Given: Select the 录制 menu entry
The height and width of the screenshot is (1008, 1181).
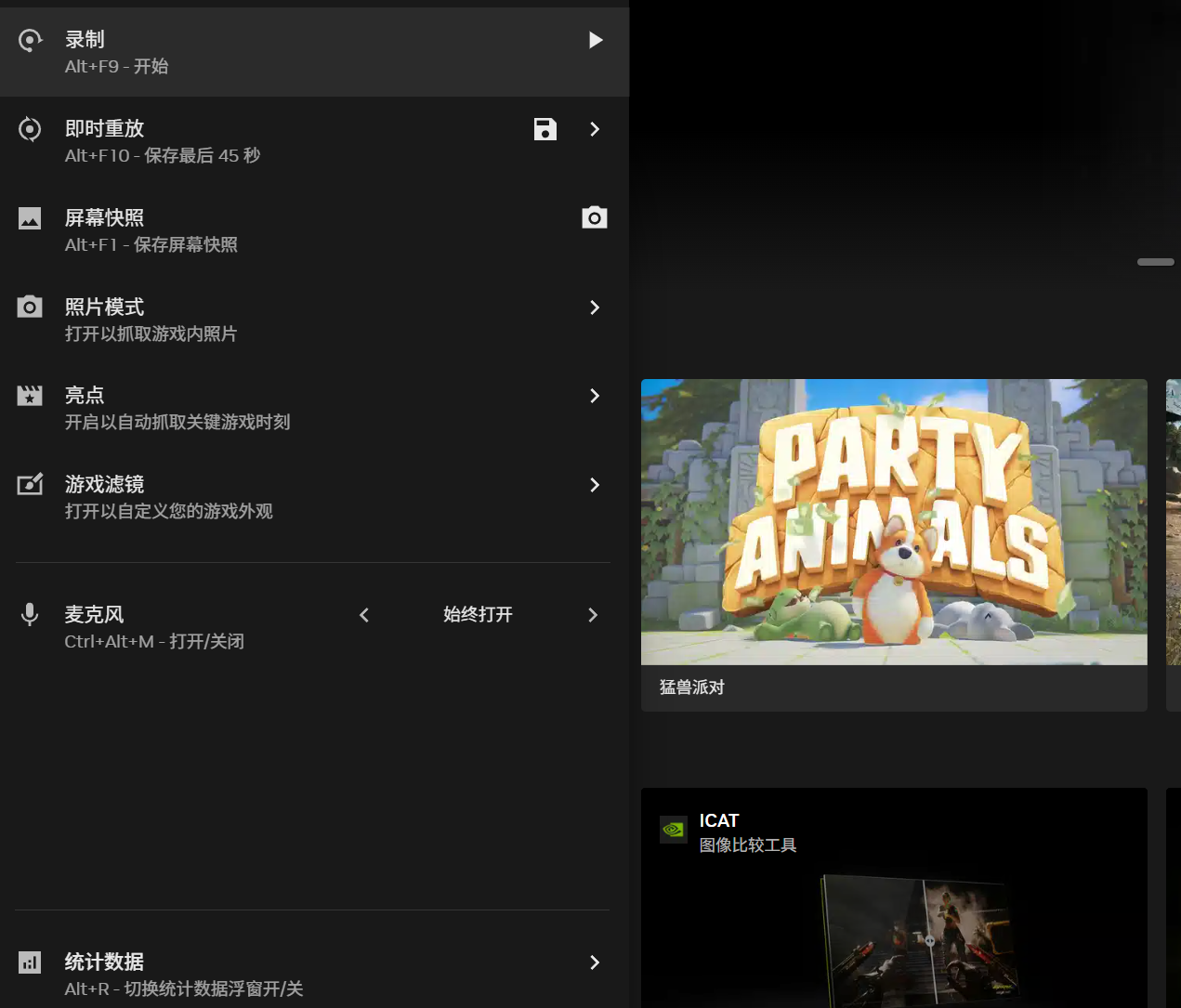Looking at the screenshot, I should 314,52.
